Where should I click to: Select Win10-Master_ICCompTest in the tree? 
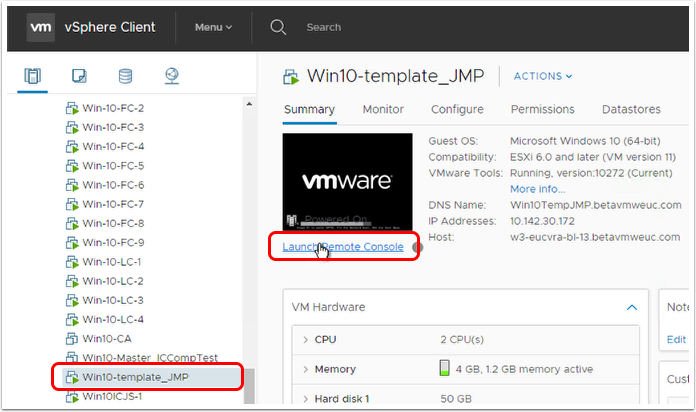point(150,358)
